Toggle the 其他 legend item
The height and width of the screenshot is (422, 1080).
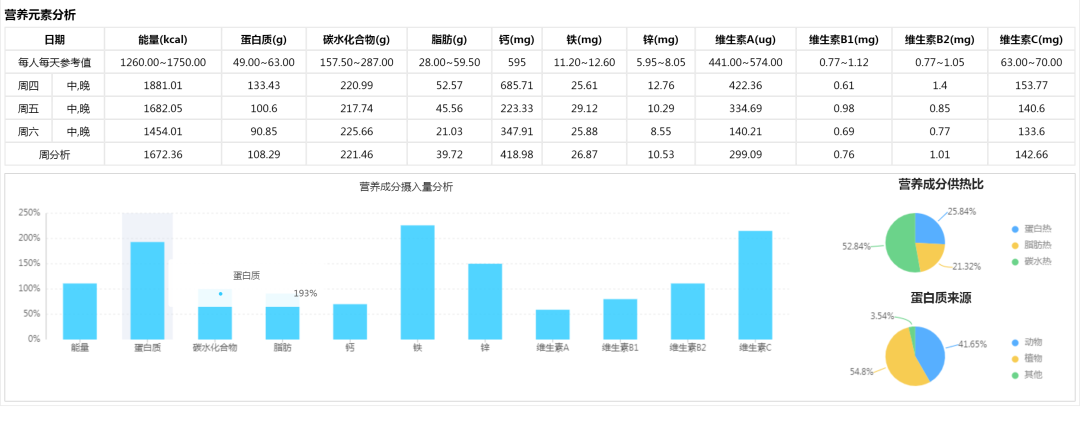coord(1026,375)
